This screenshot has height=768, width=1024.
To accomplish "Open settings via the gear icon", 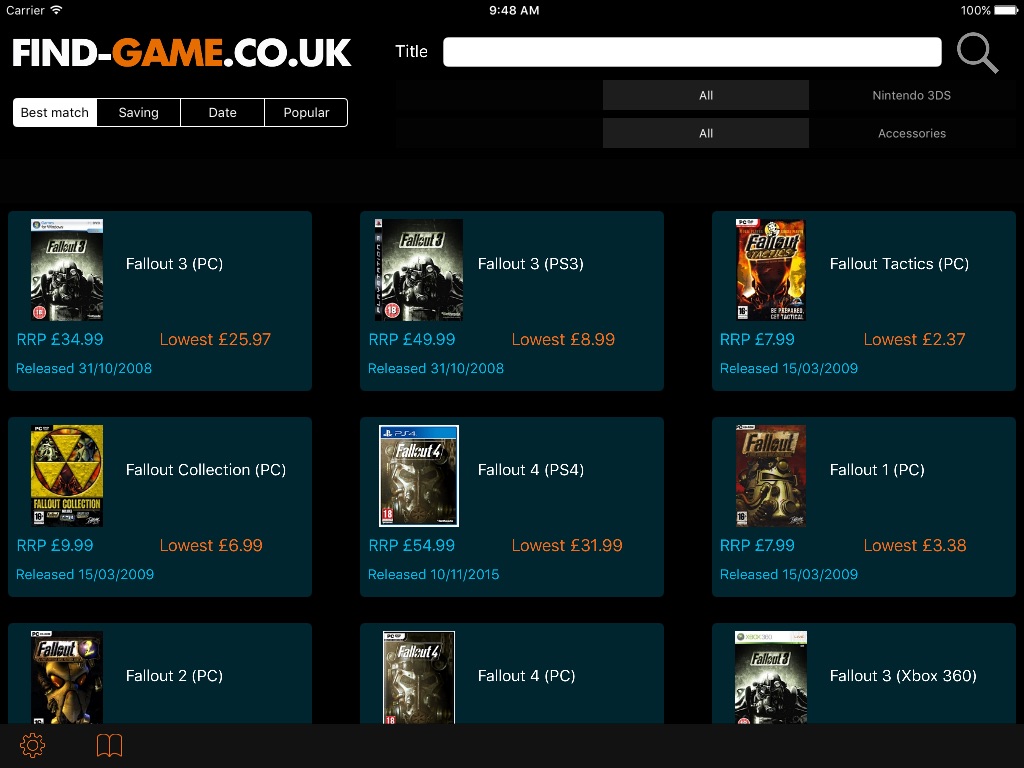I will click(x=32, y=745).
